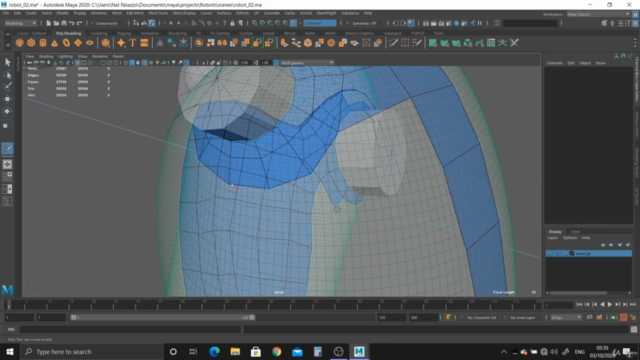This screenshot has width=640, height=360.
Task: Open the Workspace Maya Classic dropdown
Action: pos(598,14)
